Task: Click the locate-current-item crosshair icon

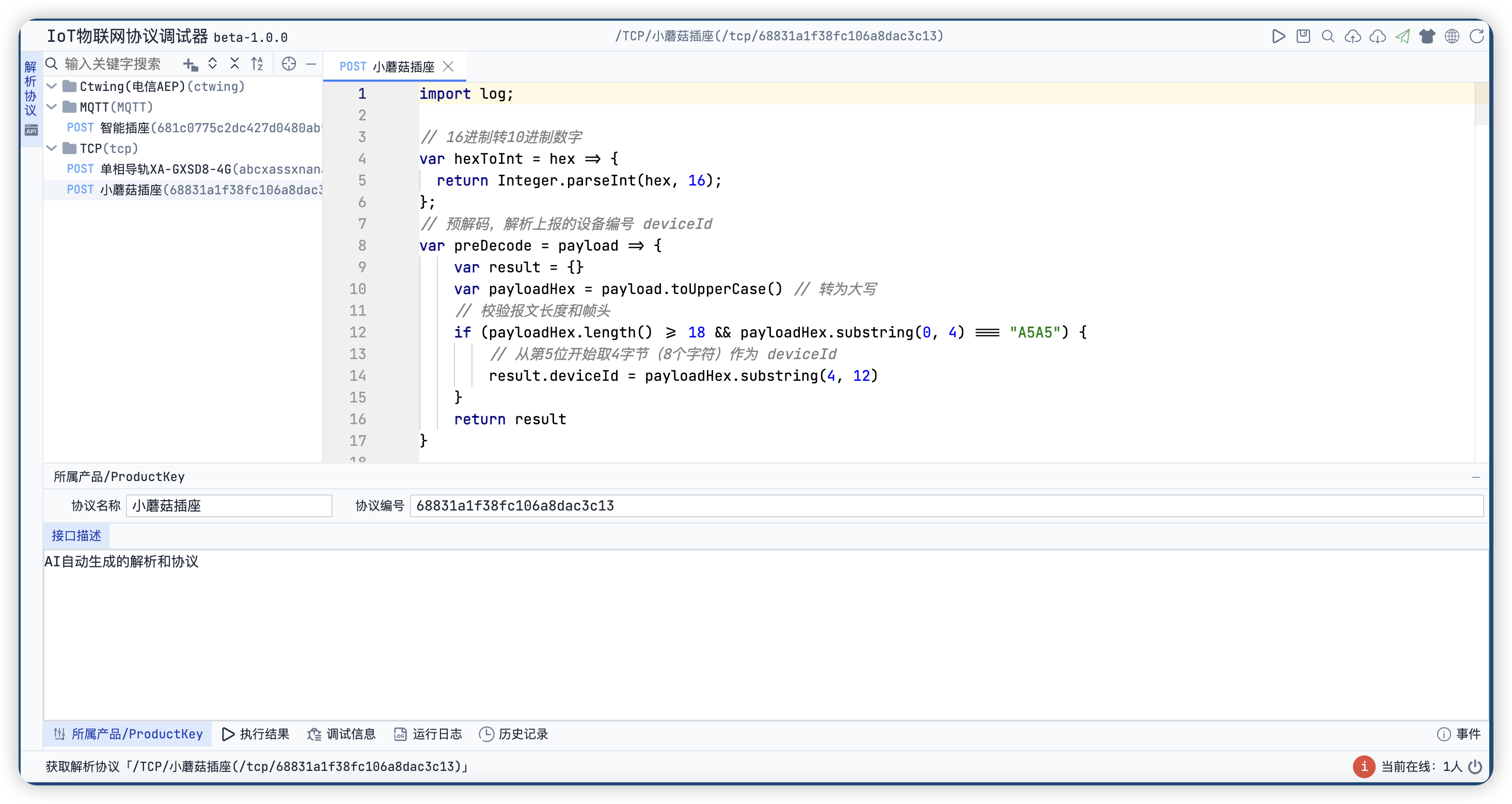Action: point(288,64)
